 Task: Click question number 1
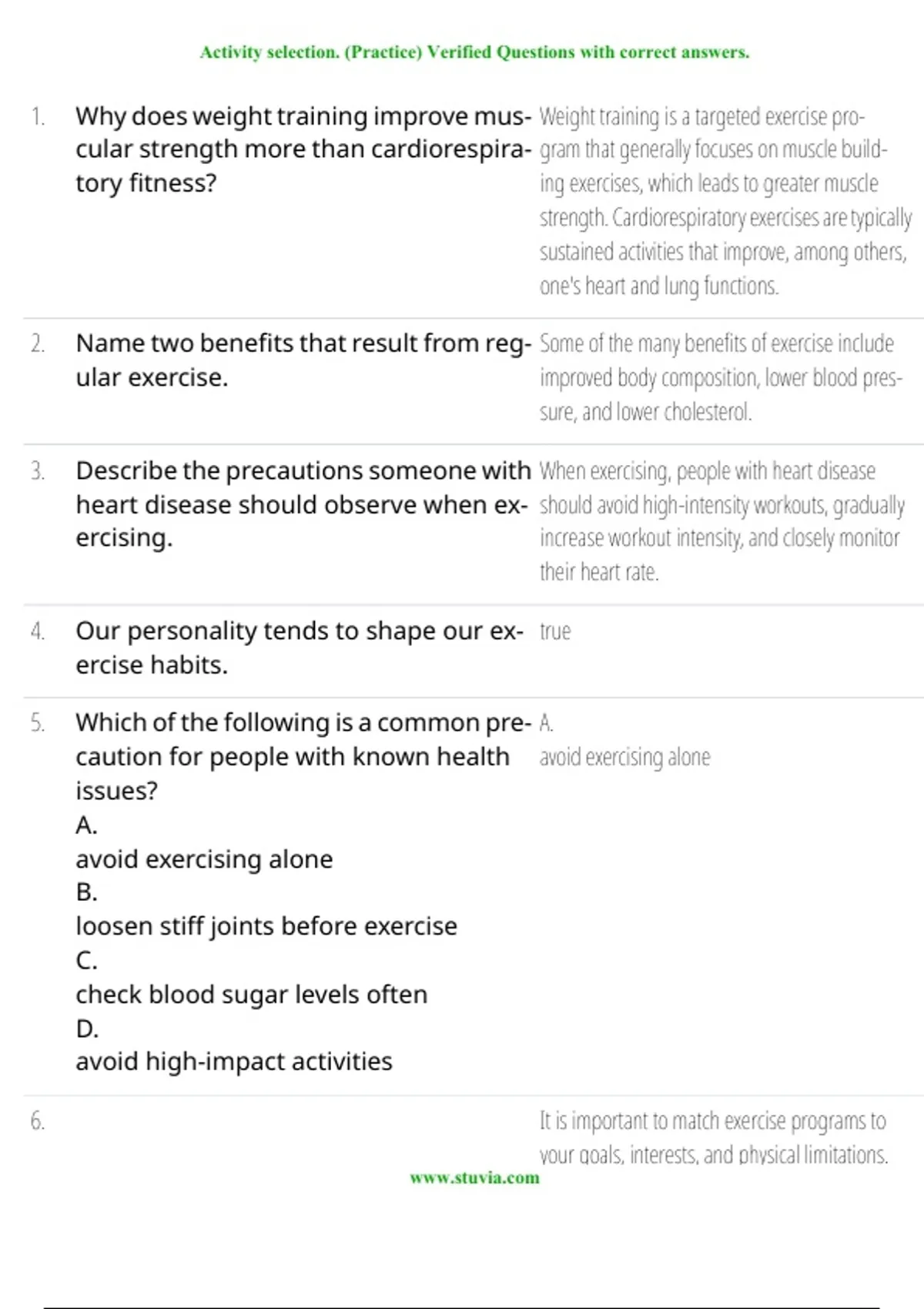38,116
